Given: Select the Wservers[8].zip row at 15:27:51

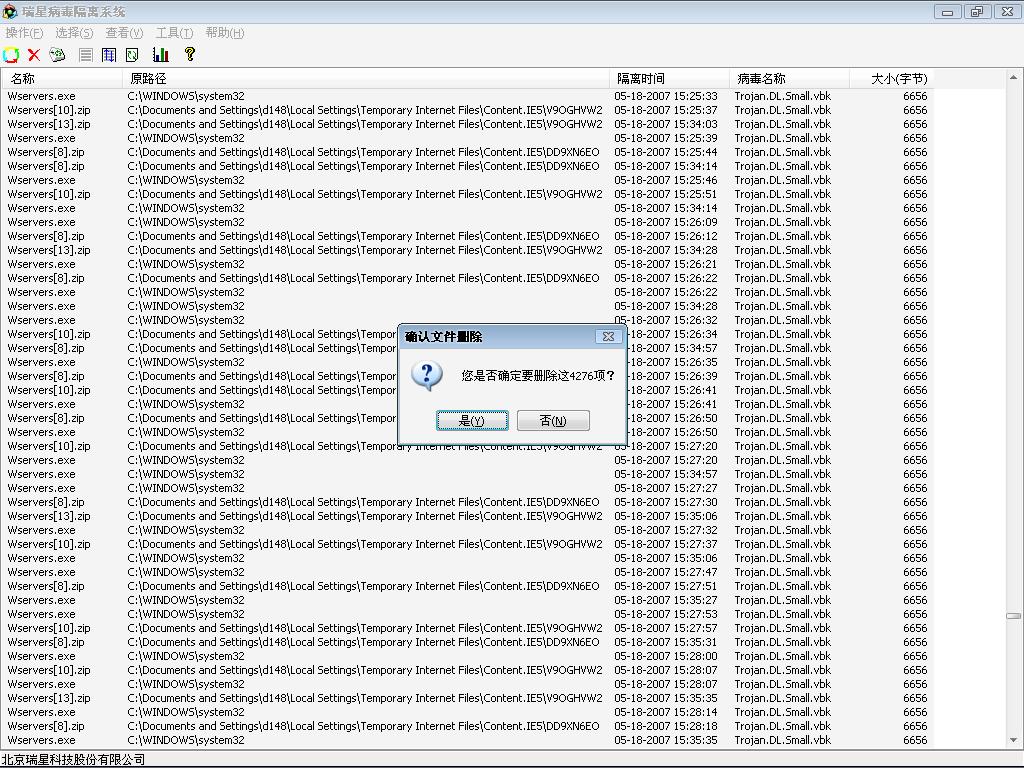Looking at the screenshot, I should 467,586.
